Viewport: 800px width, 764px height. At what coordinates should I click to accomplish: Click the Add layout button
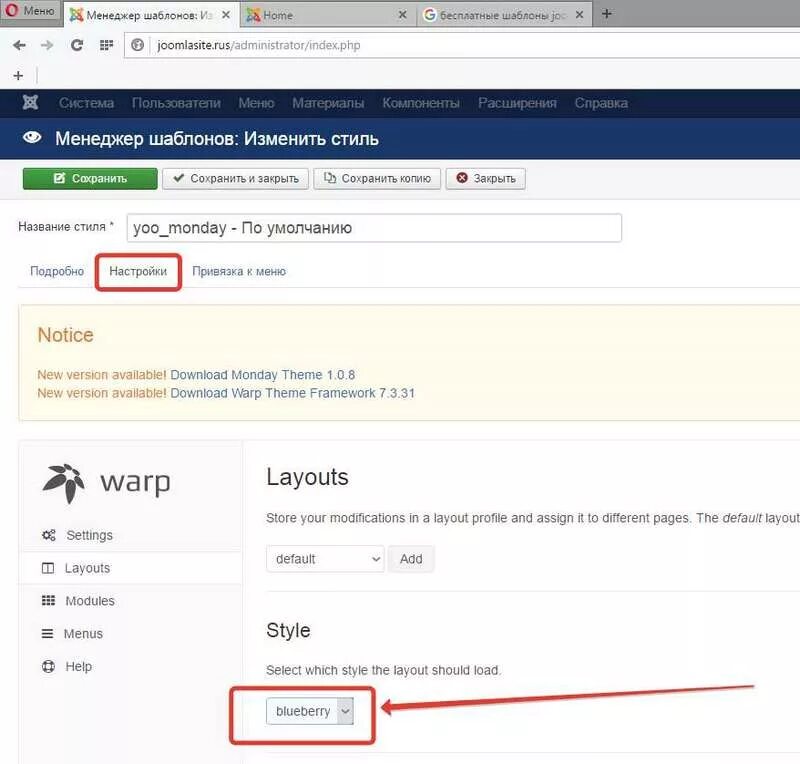tap(411, 559)
